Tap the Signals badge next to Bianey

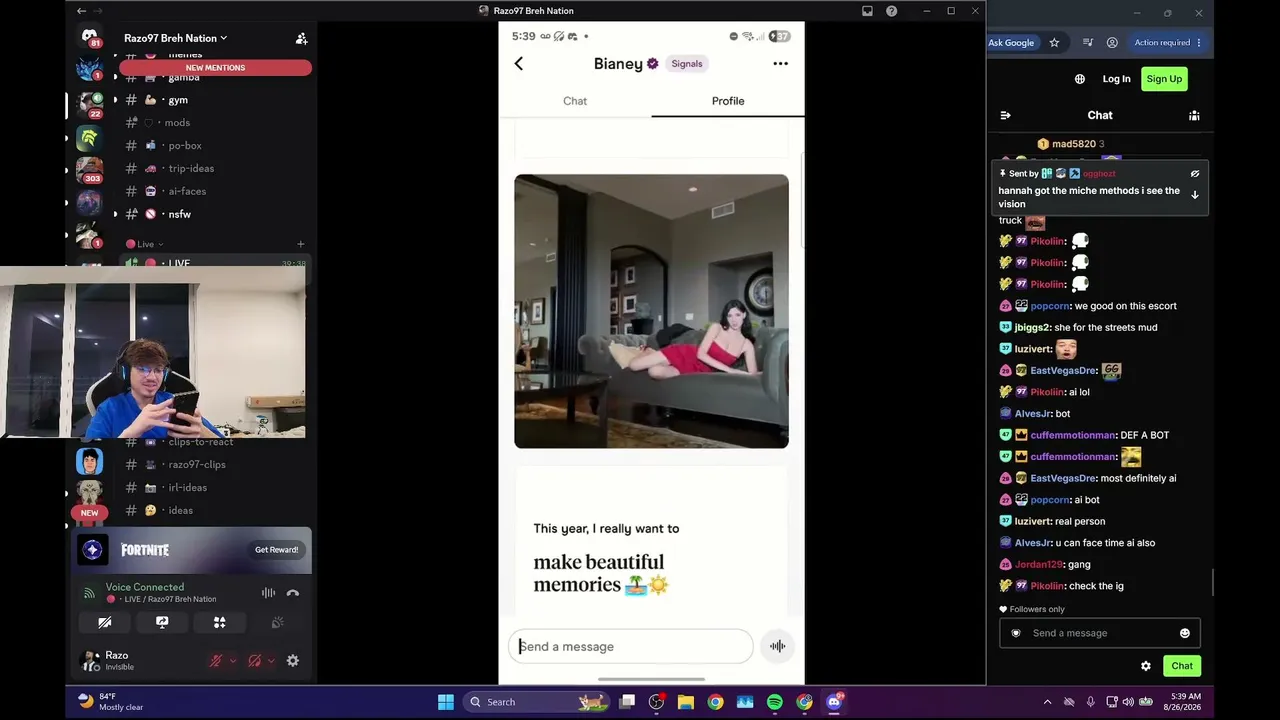tap(687, 64)
